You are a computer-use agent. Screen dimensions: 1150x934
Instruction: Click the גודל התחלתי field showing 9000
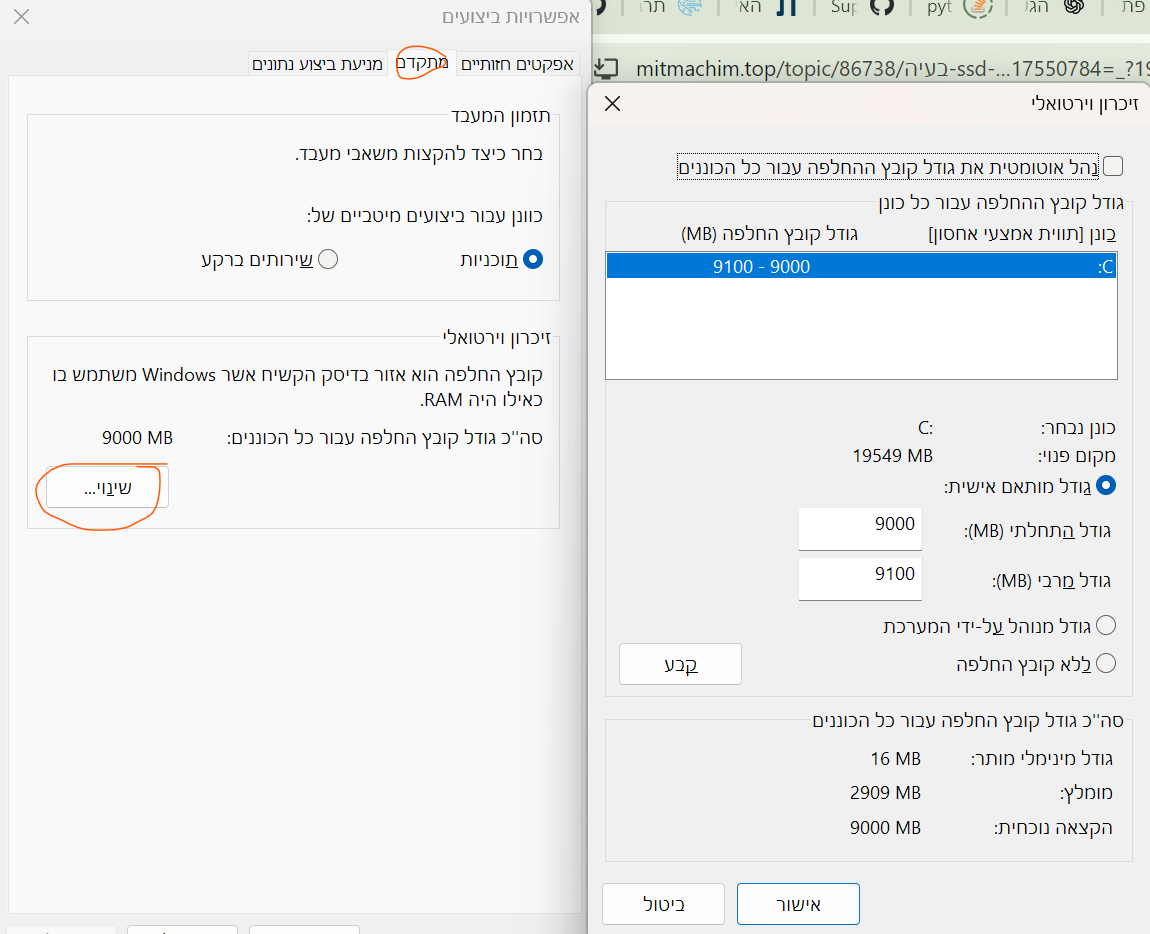click(x=860, y=528)
